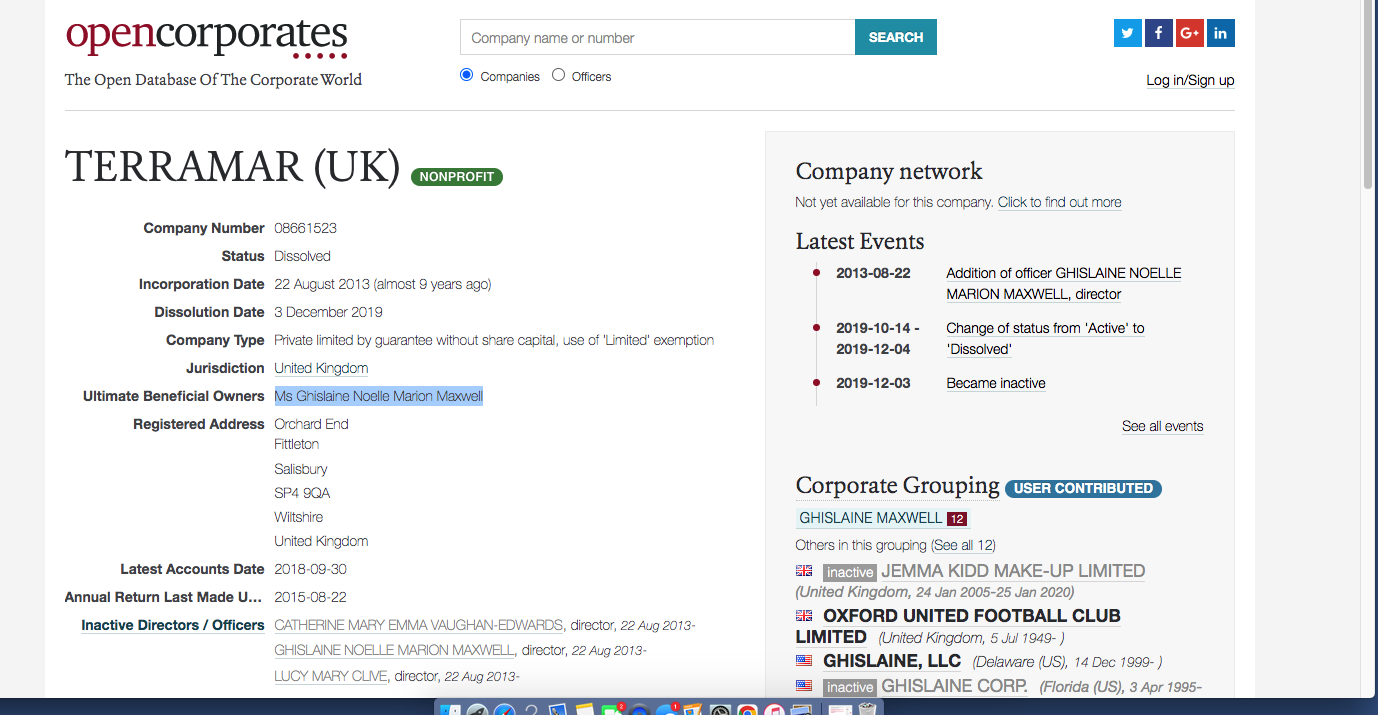Open officer Lucy Mary Clive
1378x715 pixels.
coord(331,676)
